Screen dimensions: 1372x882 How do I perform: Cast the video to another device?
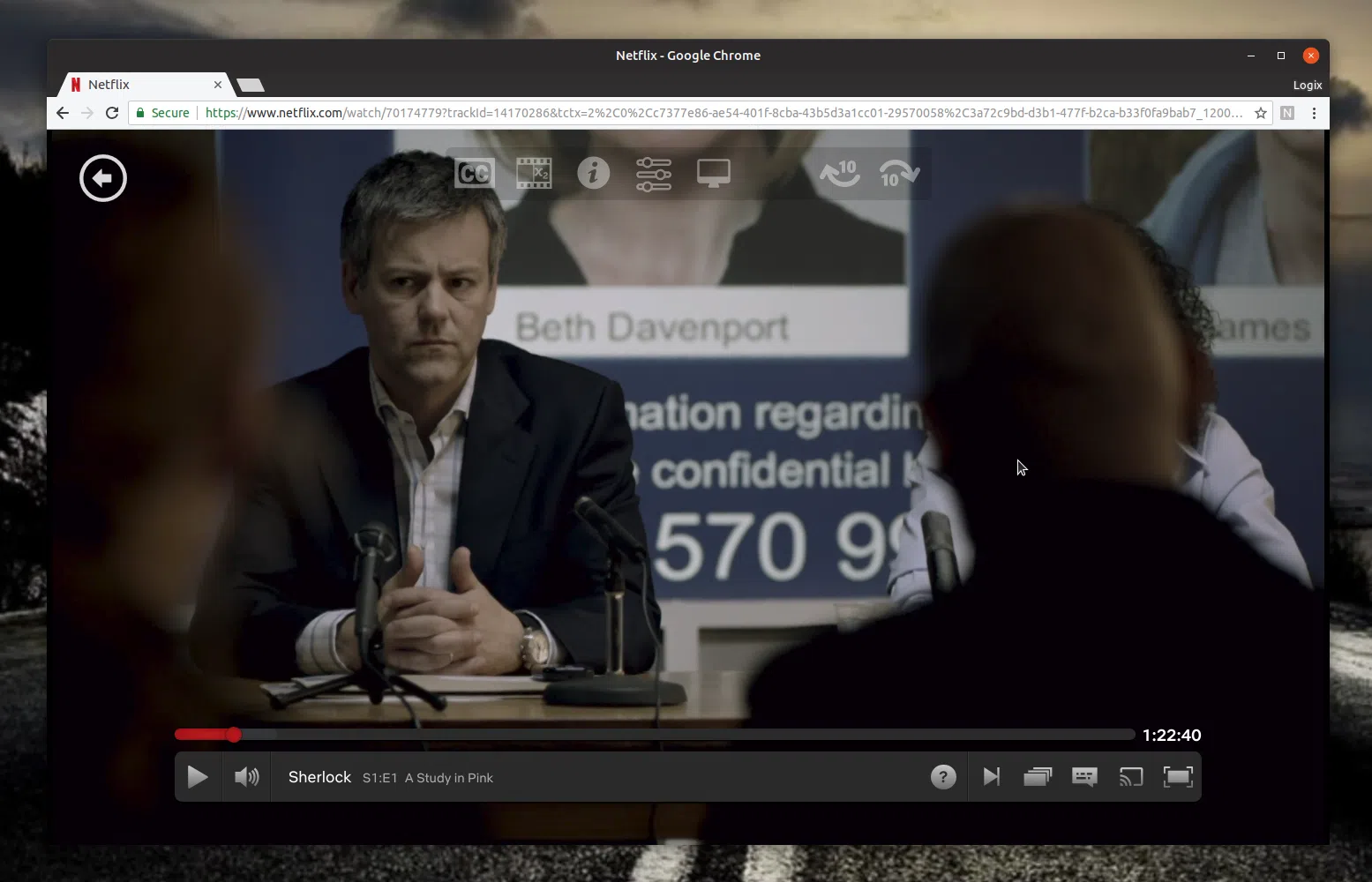[x=1130, y=777]
